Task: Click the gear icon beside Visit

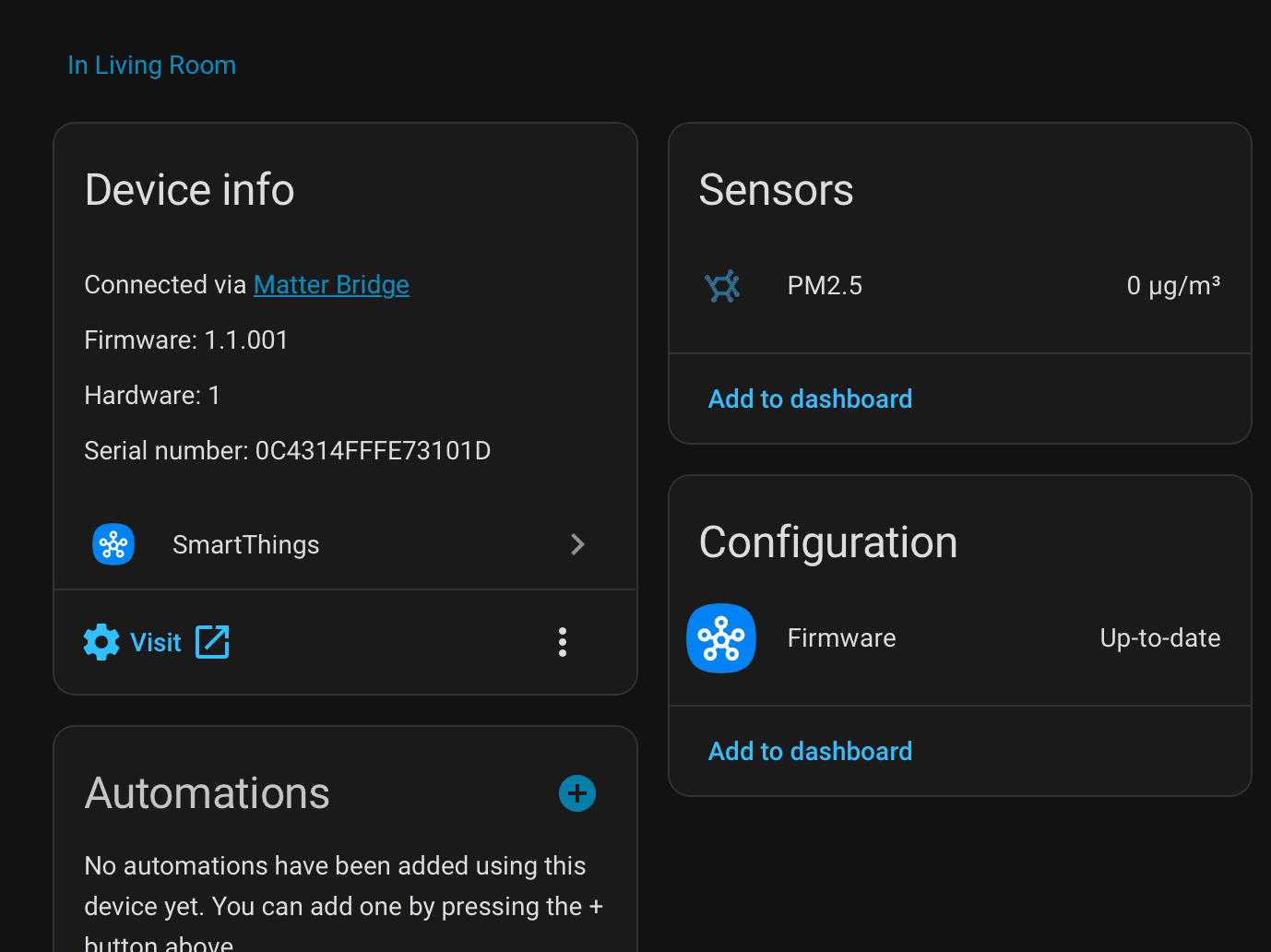Action: [x=101, y=642]
